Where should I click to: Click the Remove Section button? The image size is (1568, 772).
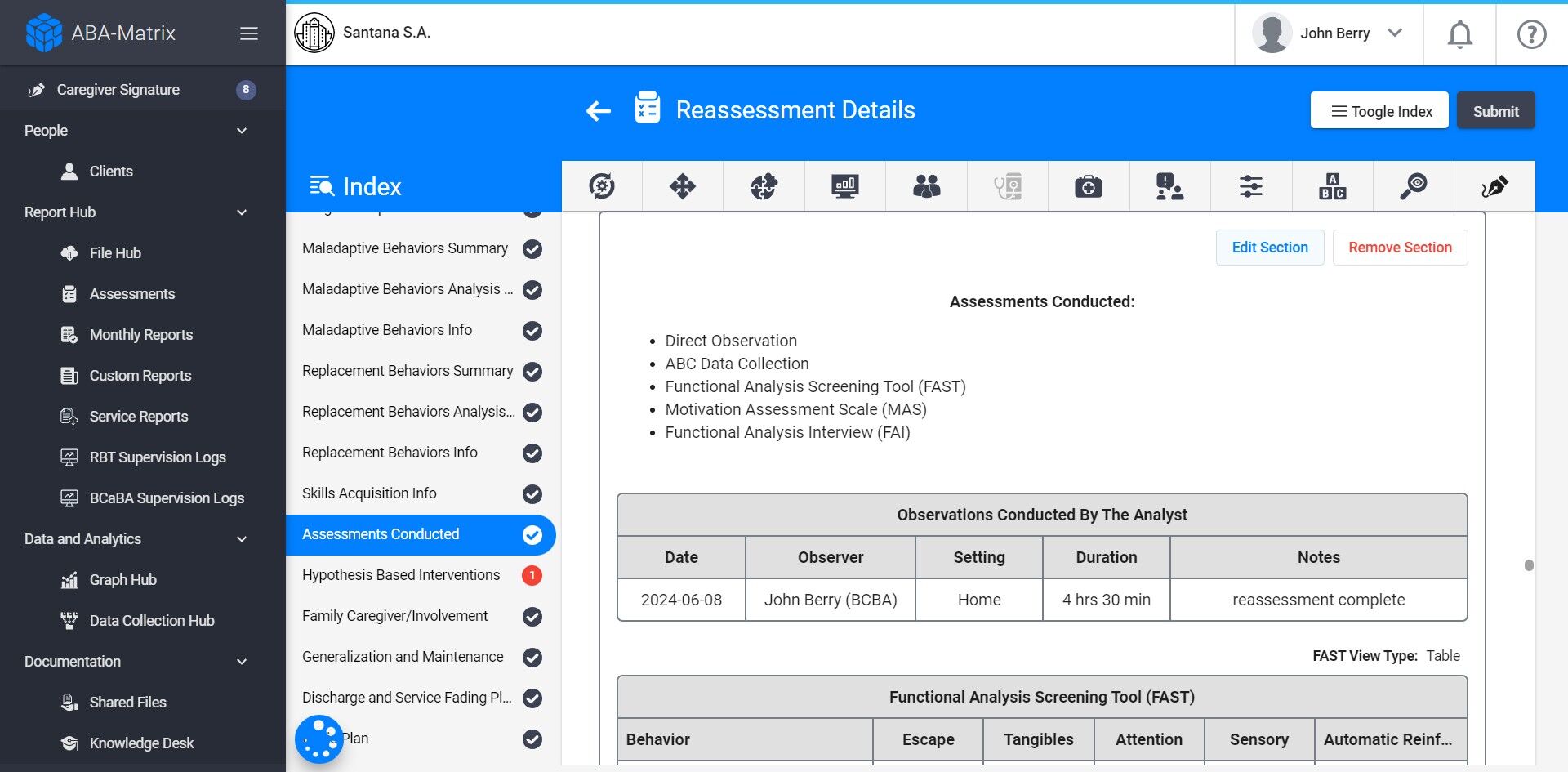1400,248
